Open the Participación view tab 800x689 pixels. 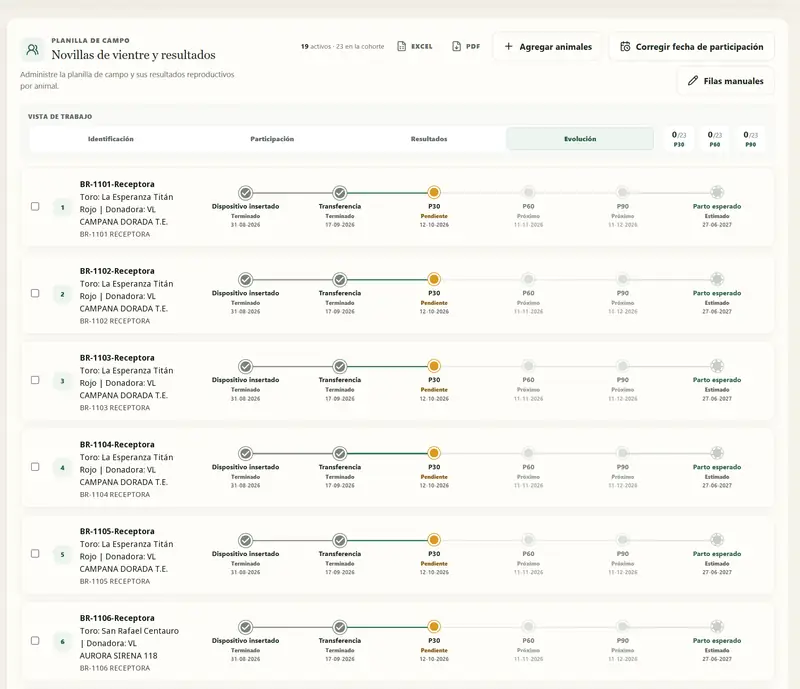272,139
